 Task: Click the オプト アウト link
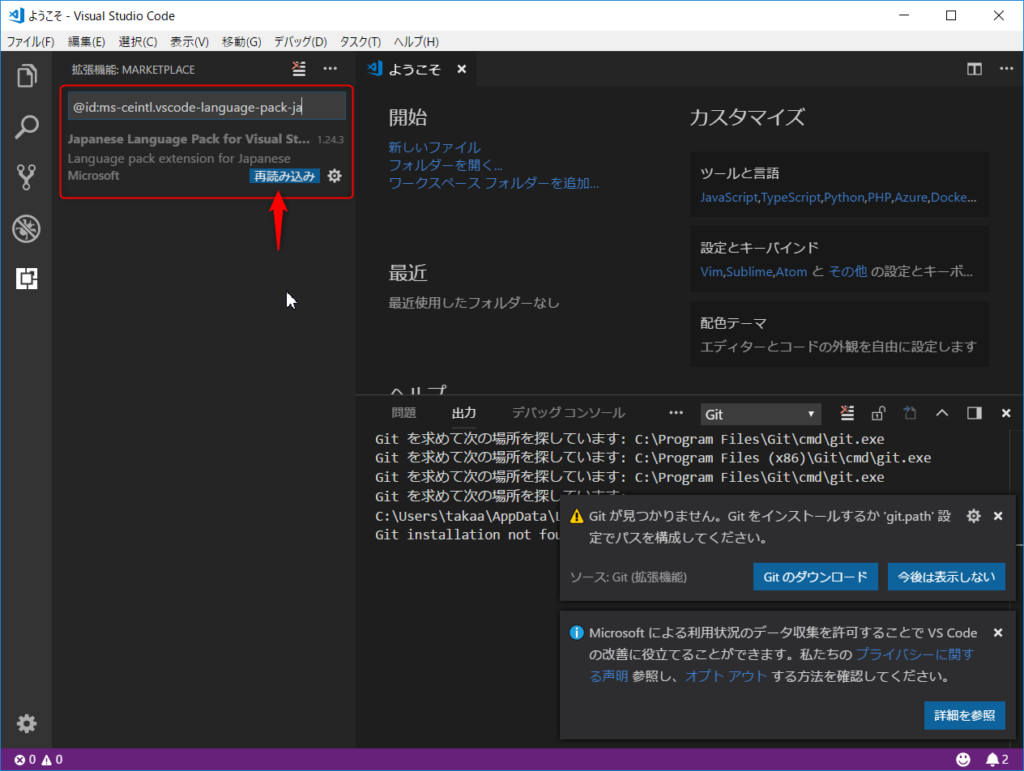coord(726,676)
